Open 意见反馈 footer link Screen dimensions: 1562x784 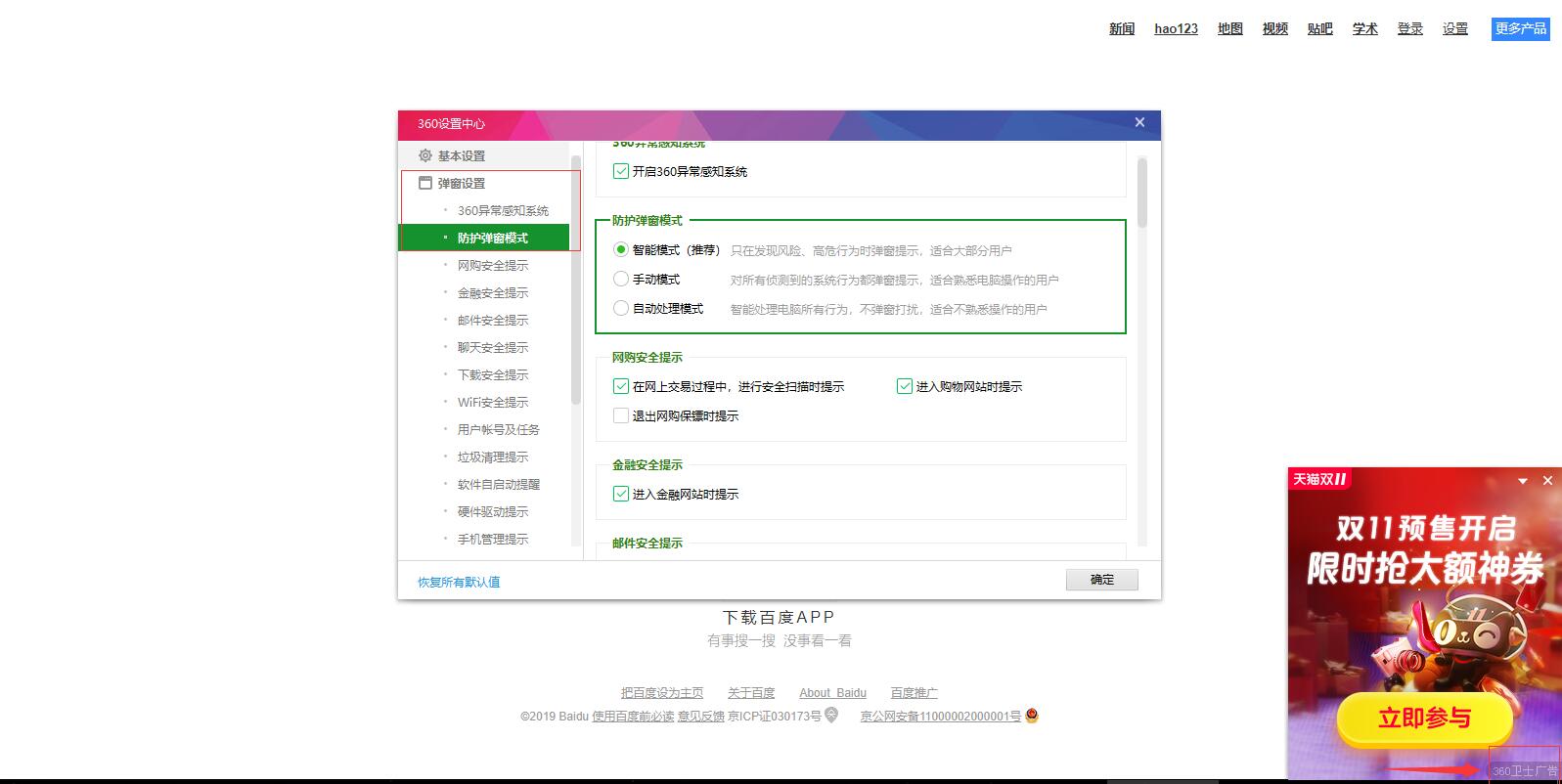701,716
